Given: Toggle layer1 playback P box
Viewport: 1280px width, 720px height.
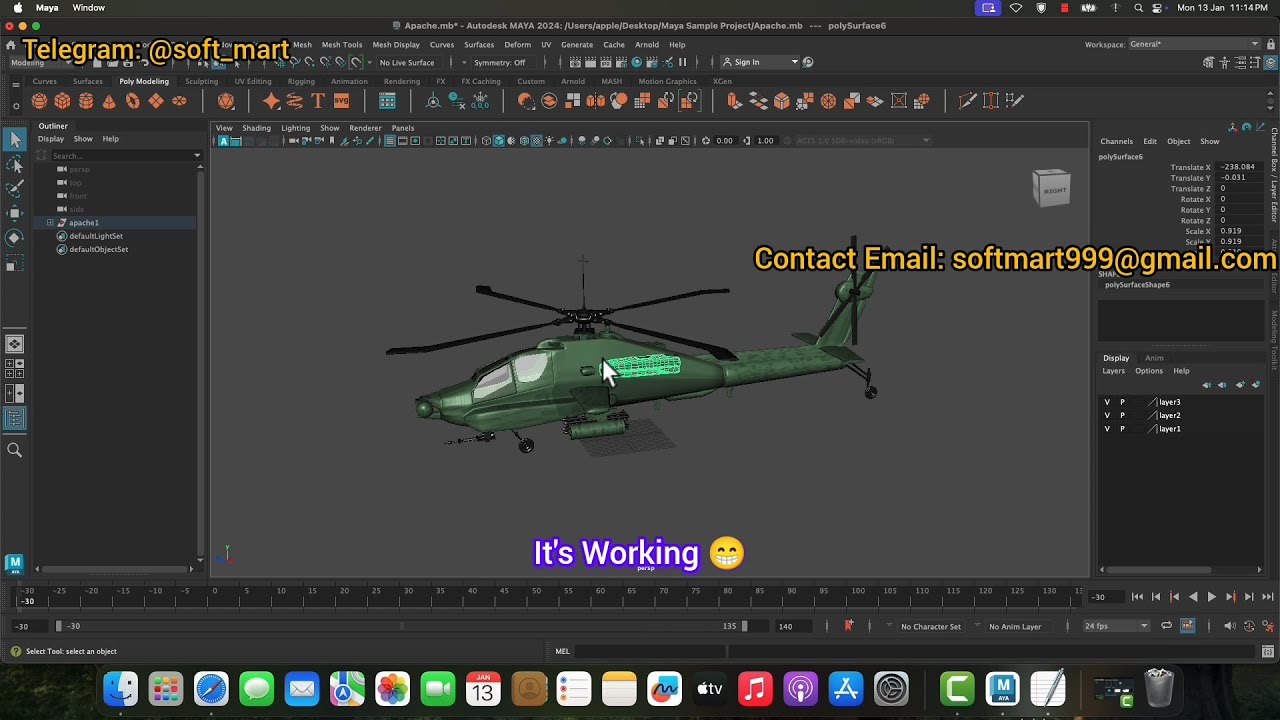Looking at the screenshot, I should point(1122,429).
